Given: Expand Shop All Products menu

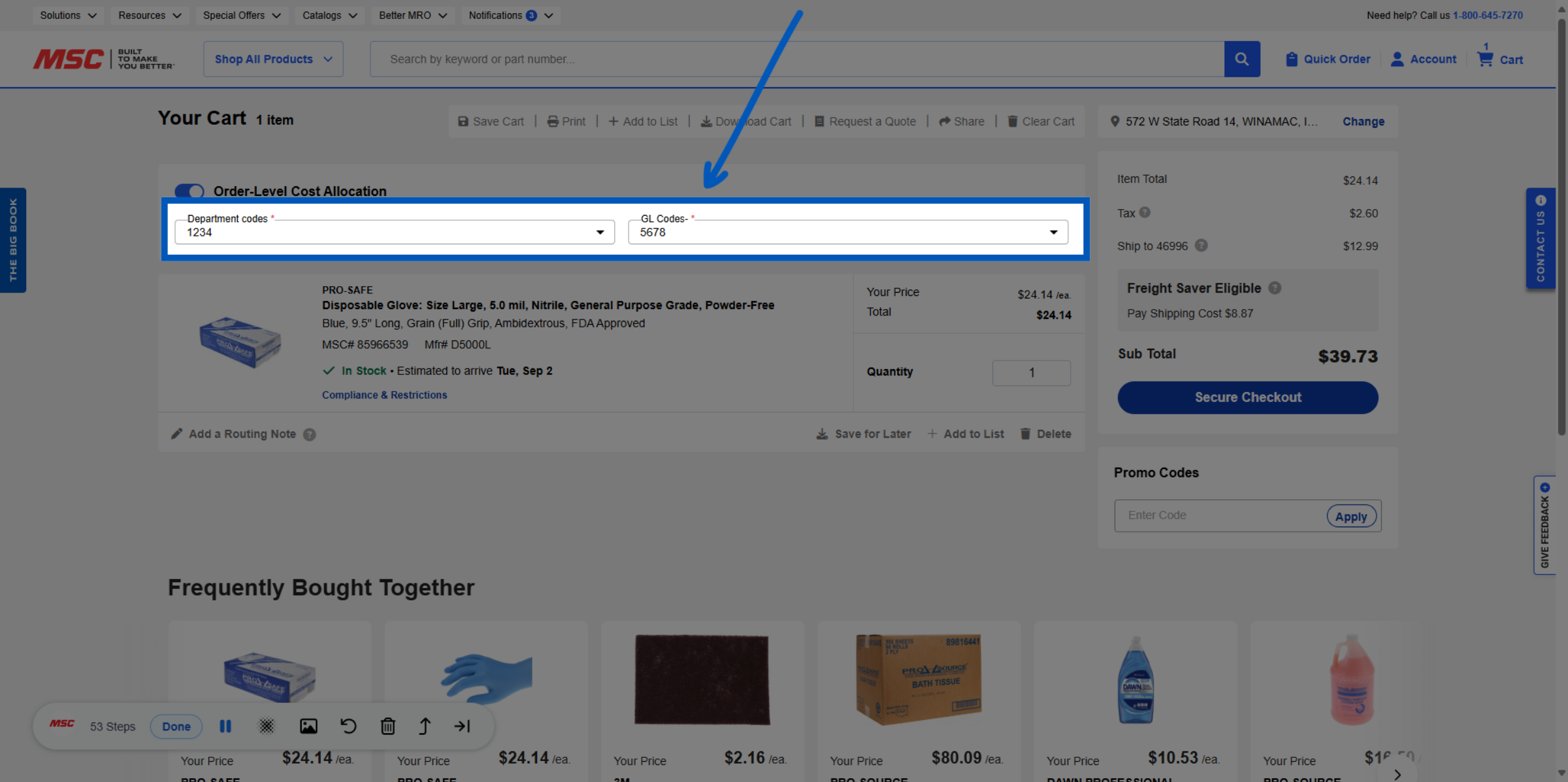Looking at the screenshot, I should 273,59.
